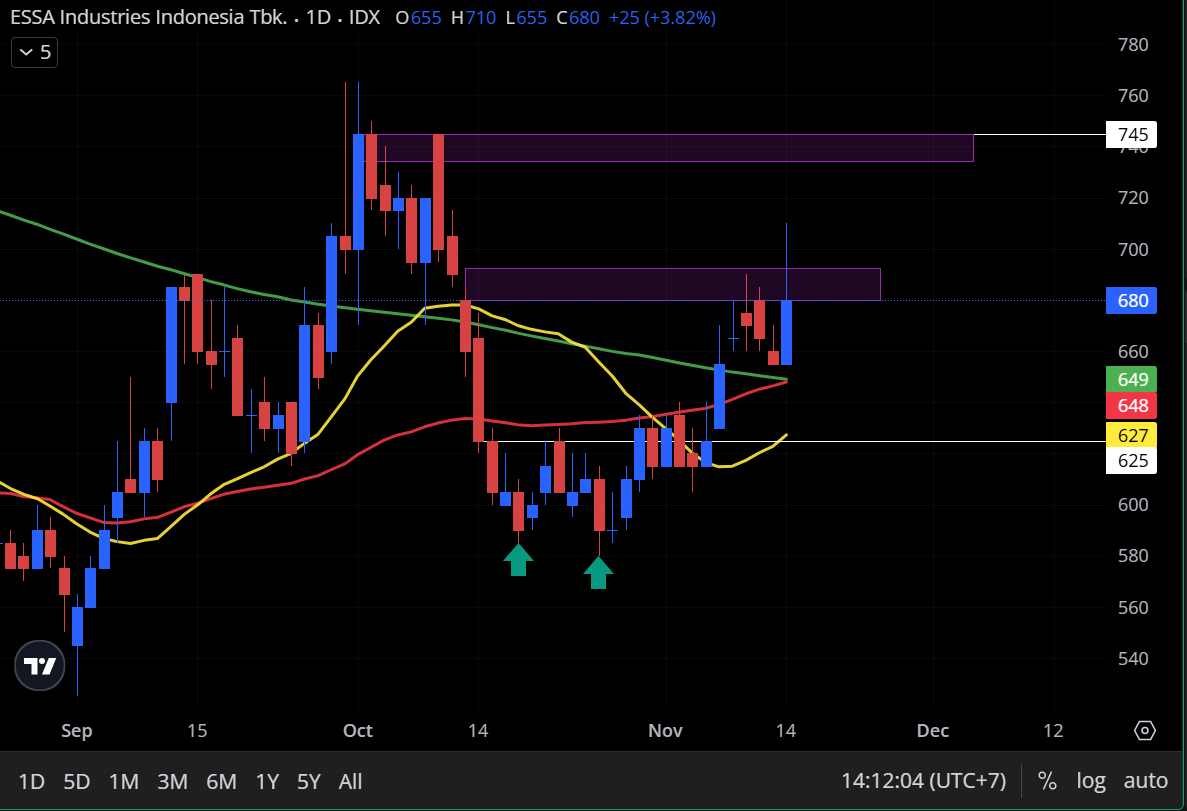
Task: Select the 6M time range
Action: coord(221,781)
